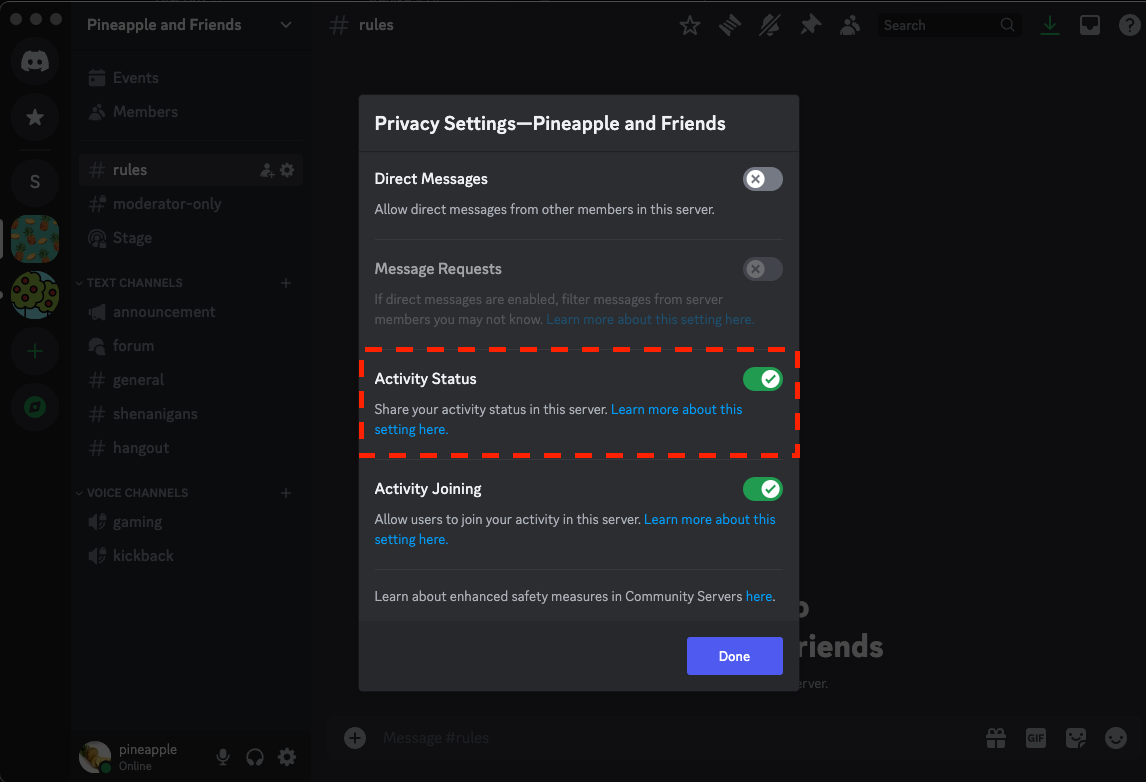This screenshot has height=782, width=1146.
Task: Open the general text channel
Action: (x=138, y=380)
